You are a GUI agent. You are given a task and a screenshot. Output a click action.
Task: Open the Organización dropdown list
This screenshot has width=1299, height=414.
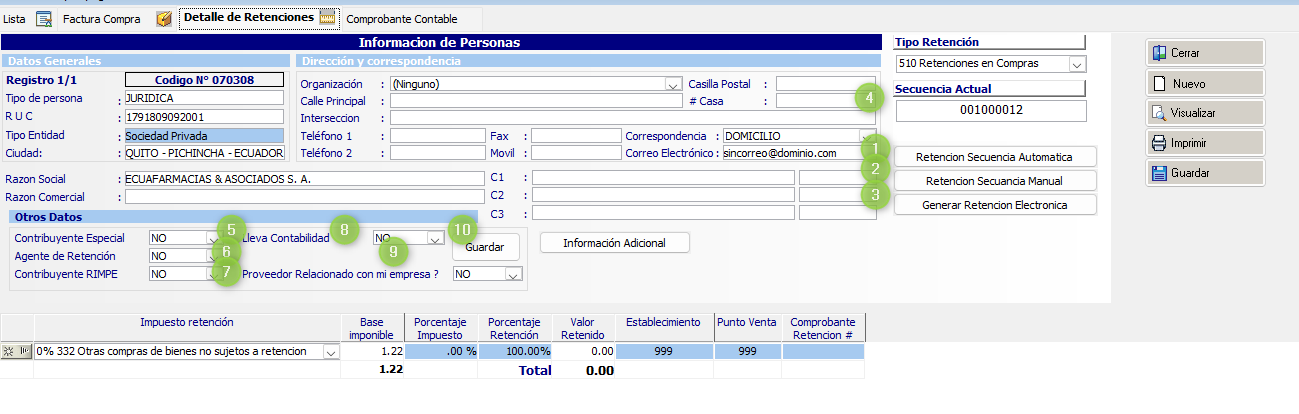point(673,85)
